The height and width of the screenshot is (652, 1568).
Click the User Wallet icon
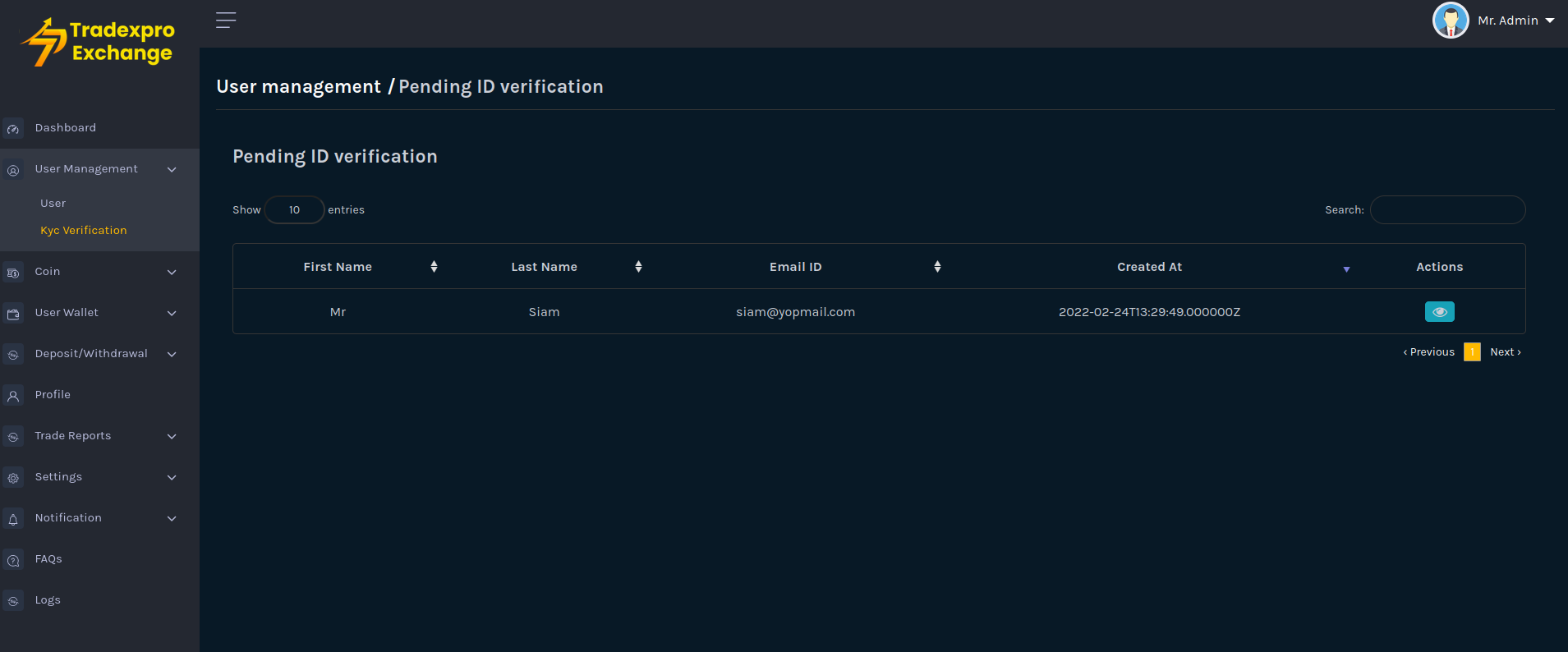tap(13, 314)
